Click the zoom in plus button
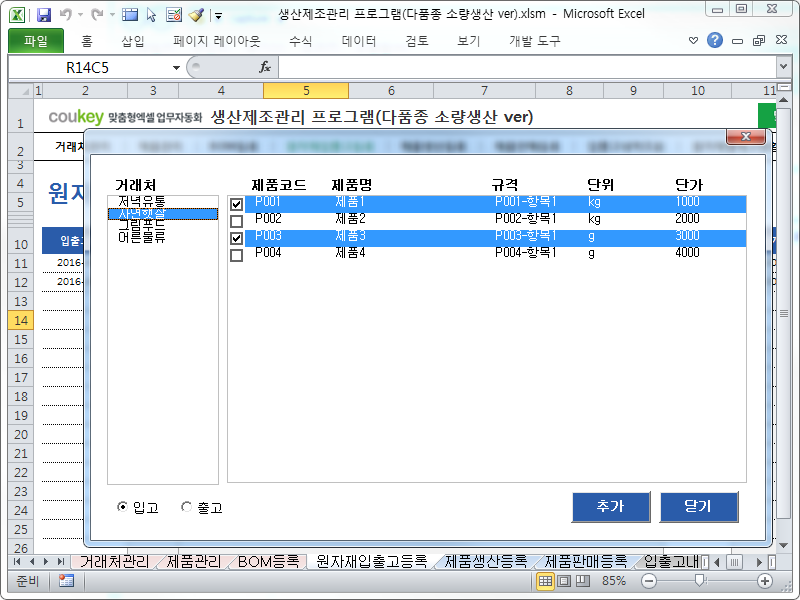The width and height of the screenshot is (800, 600). tap(764, 581)
